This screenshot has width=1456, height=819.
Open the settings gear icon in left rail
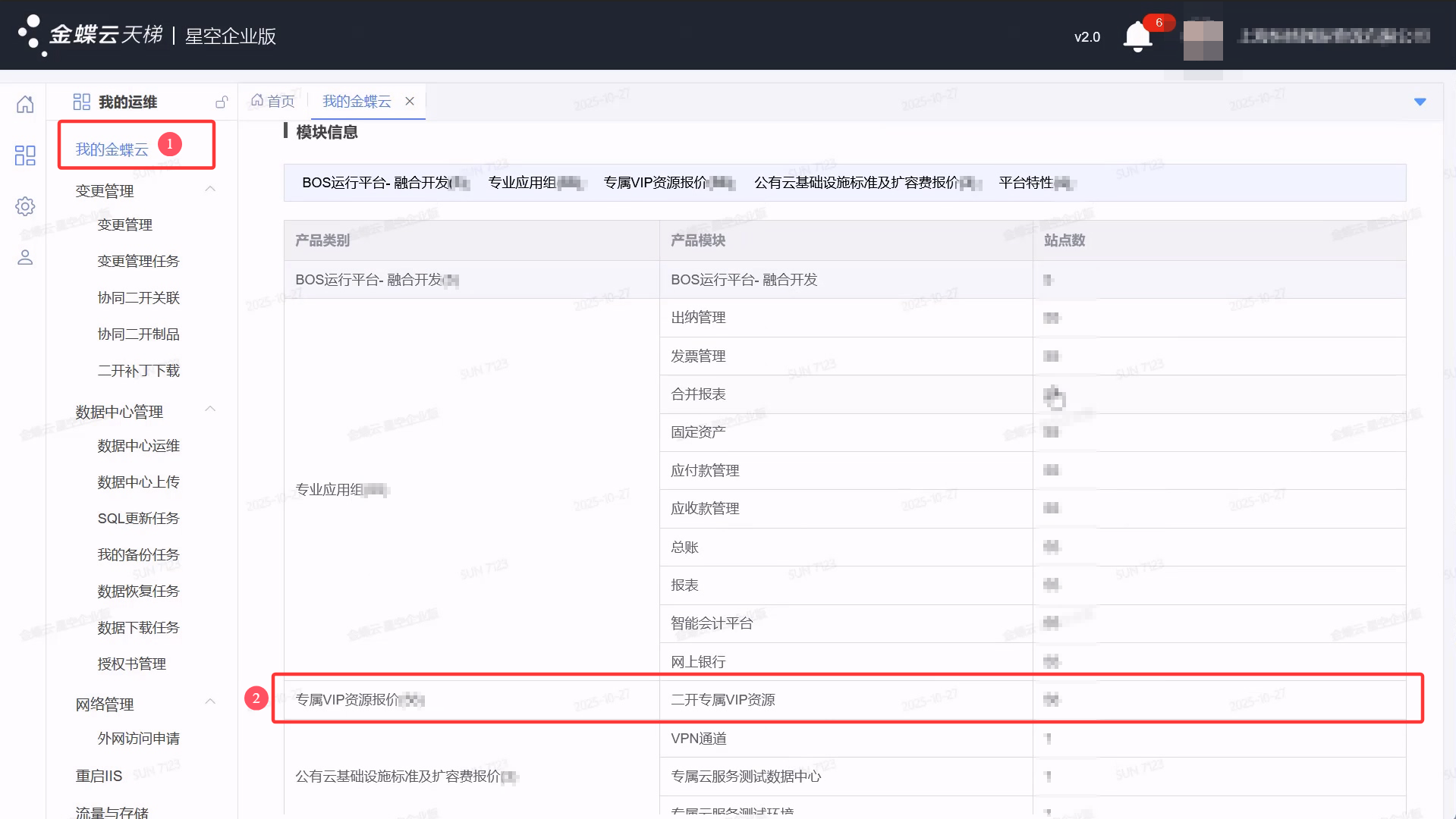click(25, 206)
